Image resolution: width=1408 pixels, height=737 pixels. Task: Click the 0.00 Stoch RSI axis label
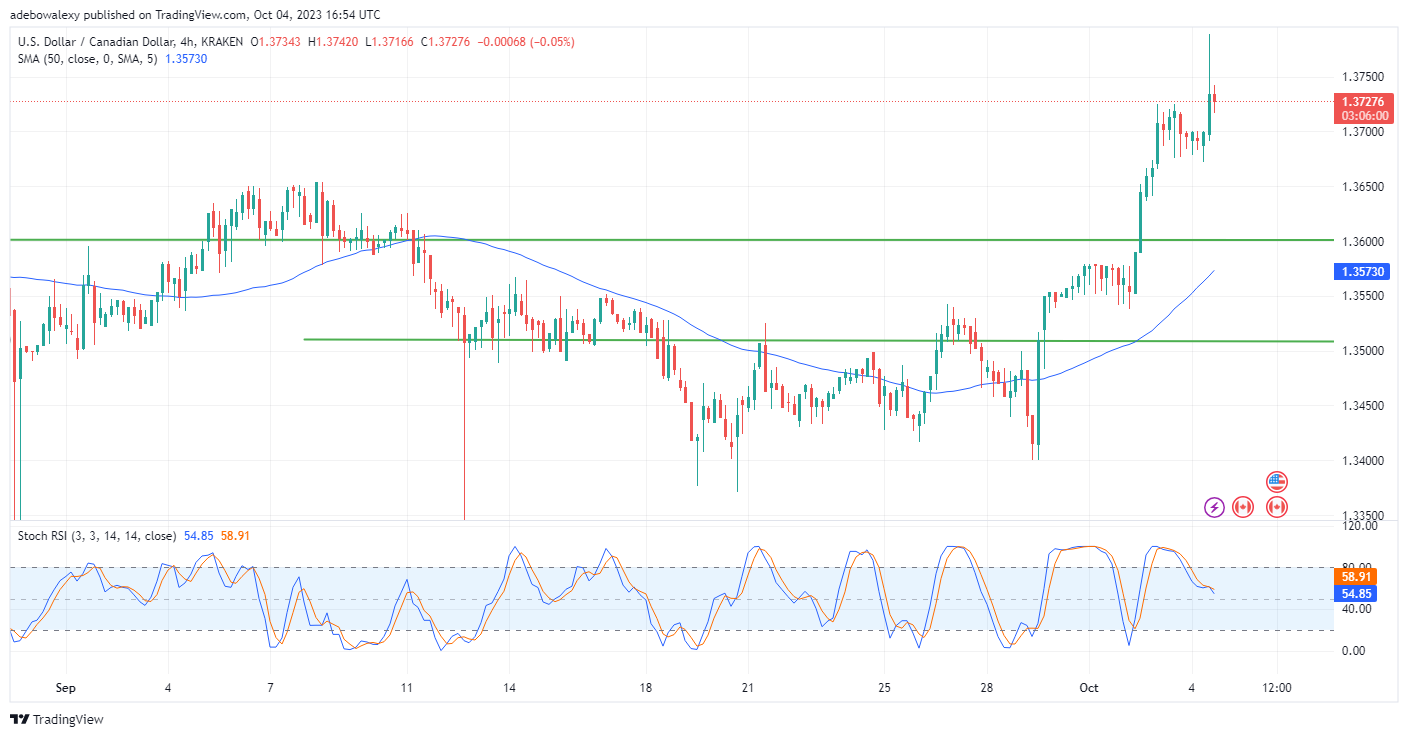1352,651
